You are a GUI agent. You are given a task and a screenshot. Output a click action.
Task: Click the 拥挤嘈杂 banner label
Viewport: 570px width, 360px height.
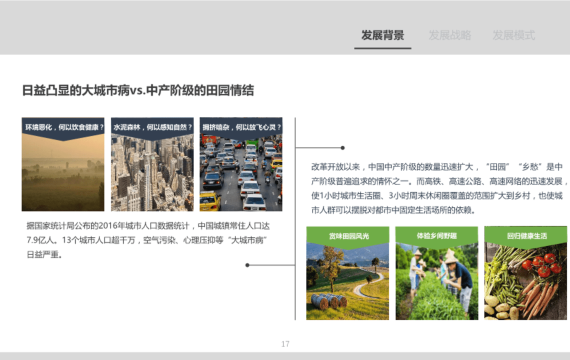(242, 127)
